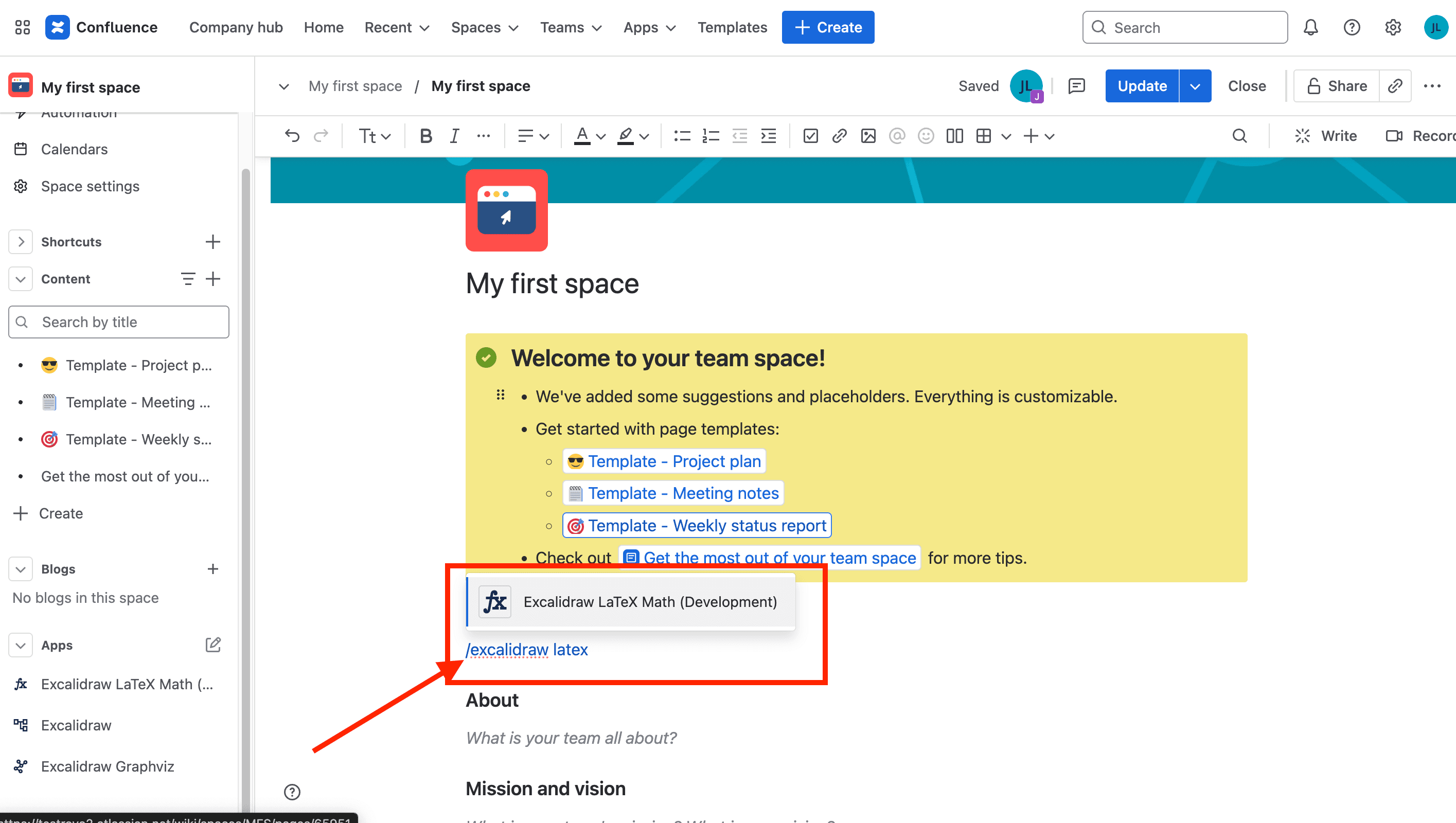Image resolution: width=1456 pixels, height=823 pixels.
Task: Add a new shortcut with plus
Action: pyautogui.click(x=212, y=242)
